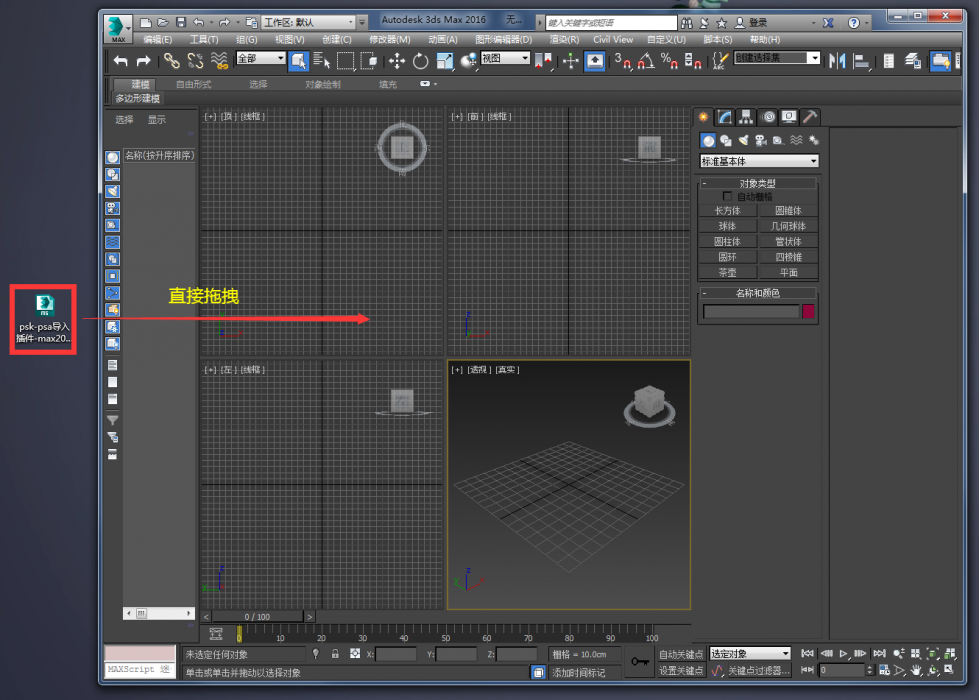
Task: Click the Select and Link chain icon
Action: click(171, 61)
